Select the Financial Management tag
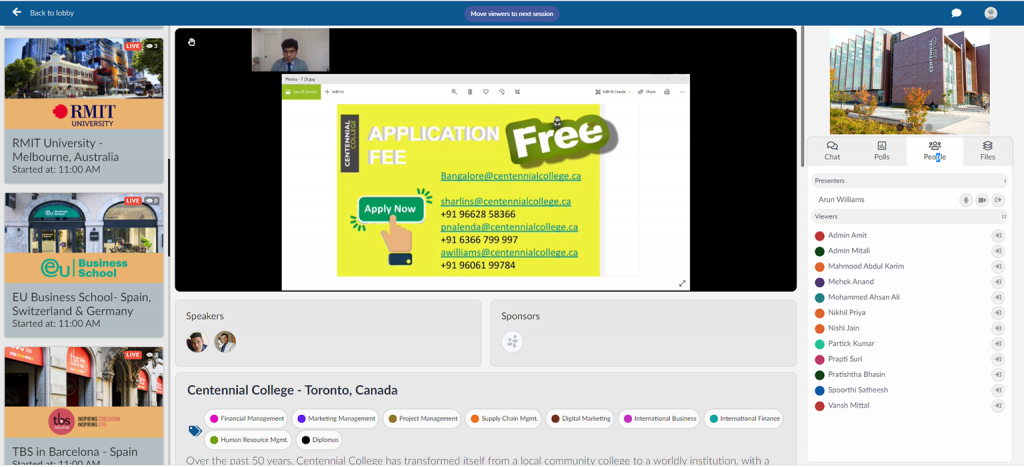Image resolution: width=1024 pixels, height=467 pixels. [246, 419]
